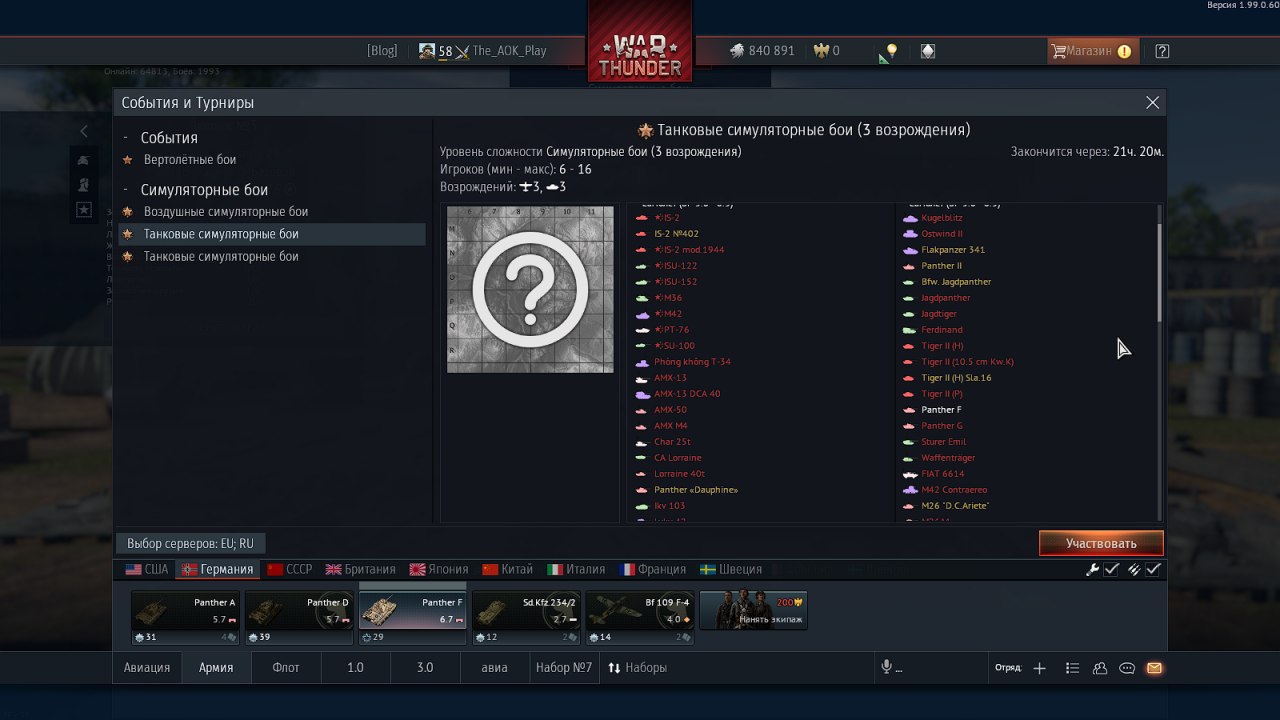1280x720 pixels.
Task: Switch to the Армия tab
Action: [x=216, y=668]
